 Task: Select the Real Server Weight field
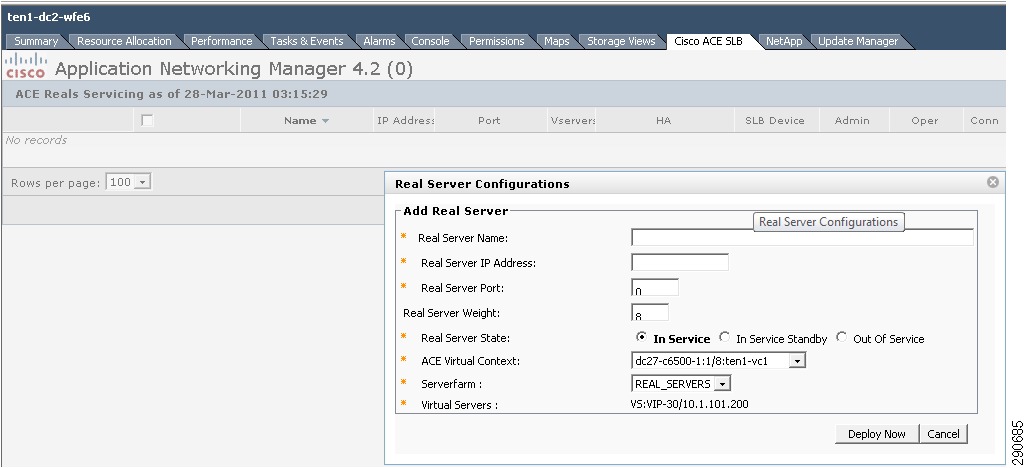pyautogui.click(x=650, y=312)
